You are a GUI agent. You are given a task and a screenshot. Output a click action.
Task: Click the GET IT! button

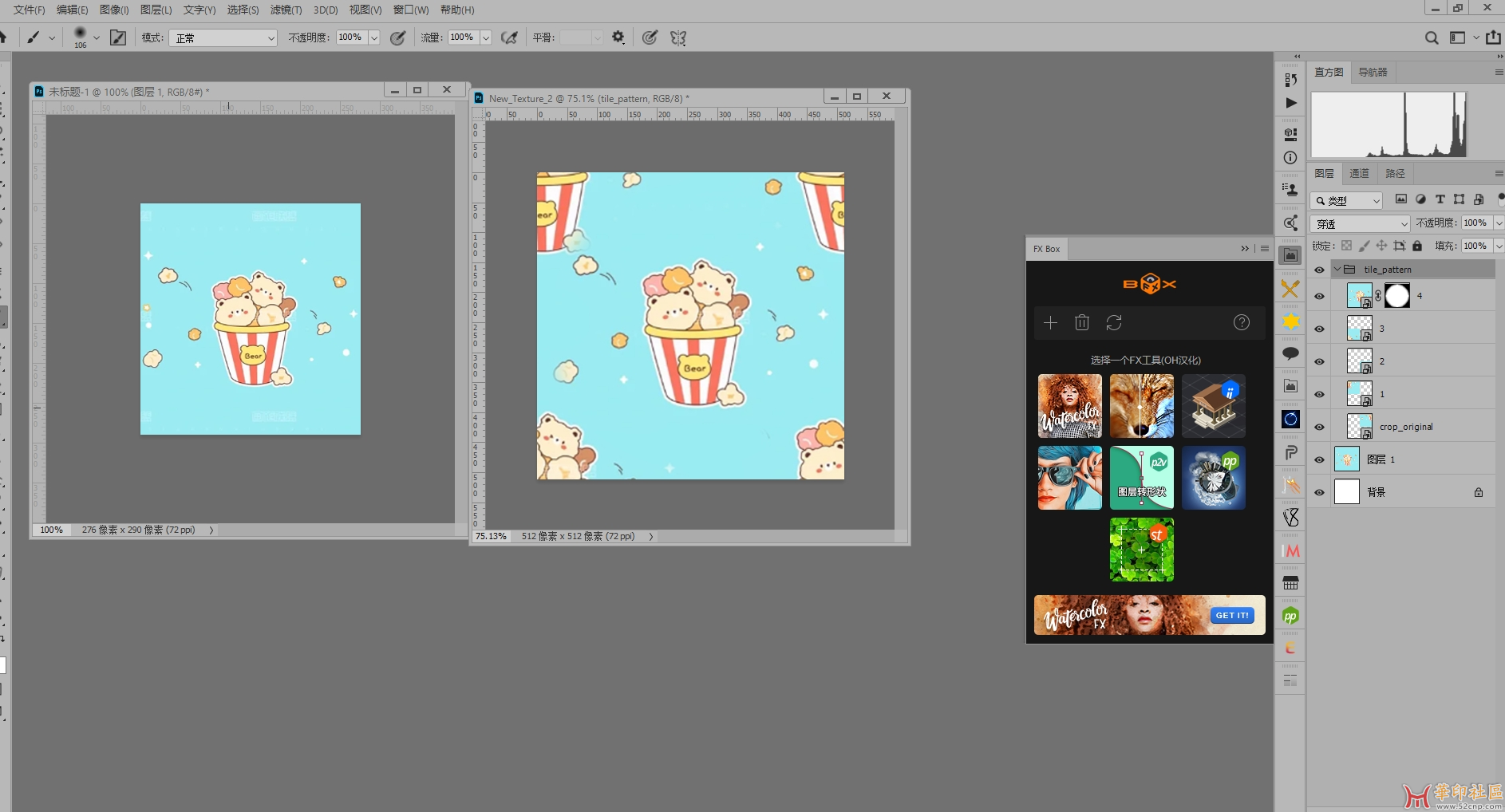coord(1232,615)
